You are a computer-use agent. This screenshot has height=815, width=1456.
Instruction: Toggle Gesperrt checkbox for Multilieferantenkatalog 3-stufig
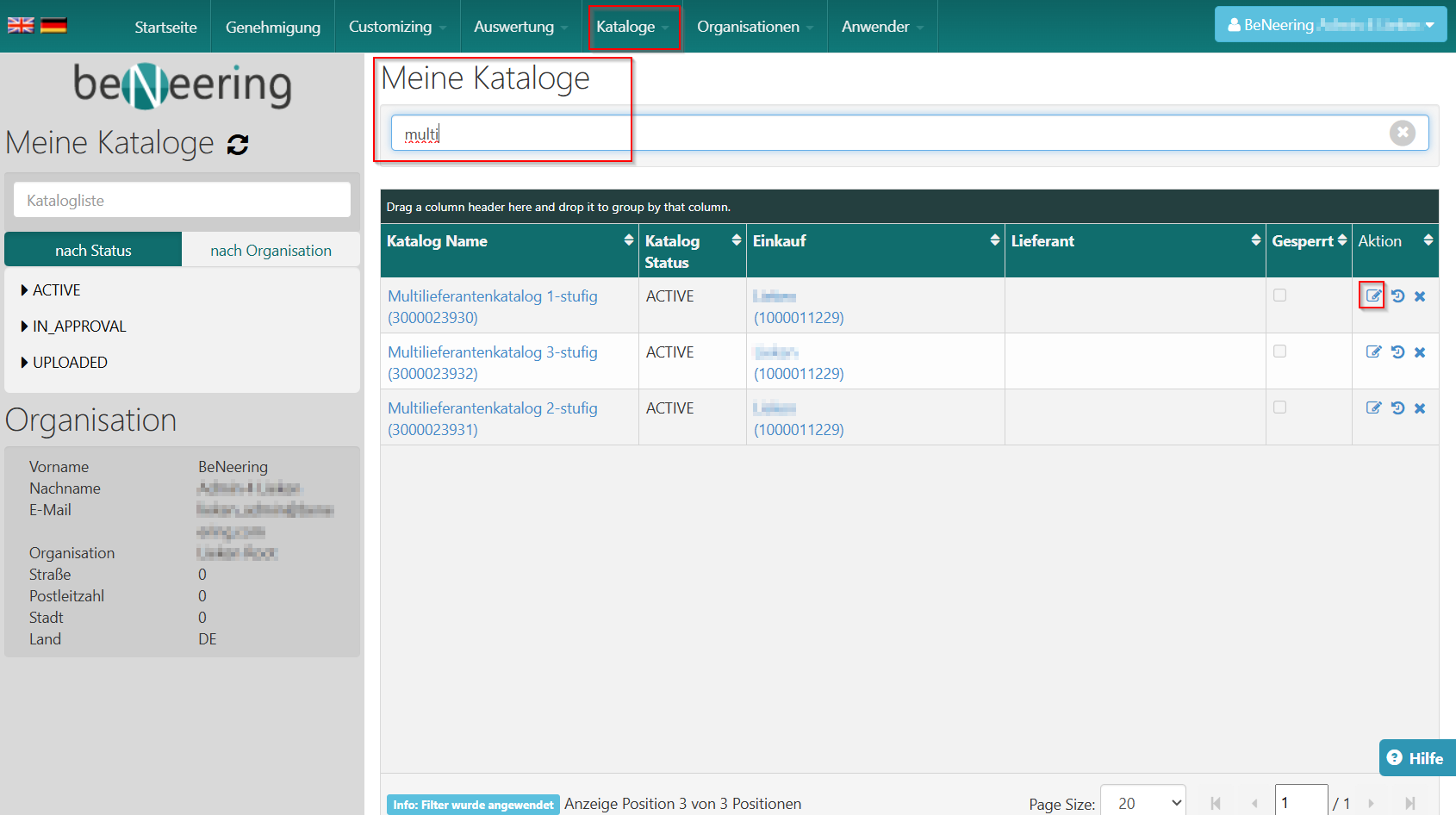[x=1279, y=352]
